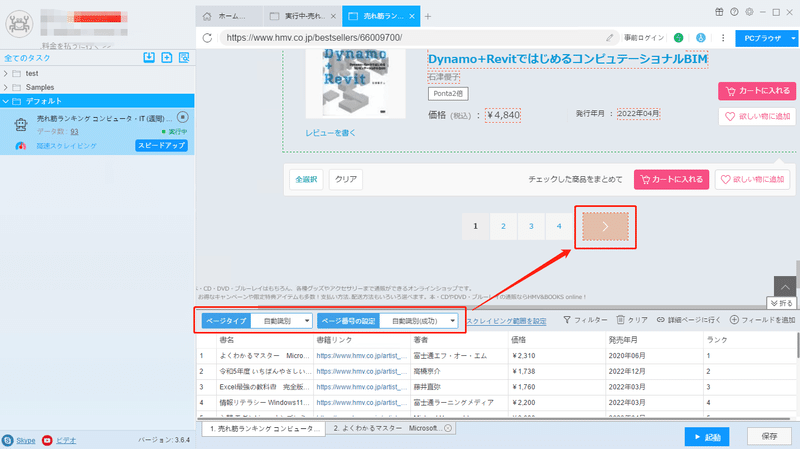Click the 事前ログイン button
800x449 pixels.
(x=644, y=38)
